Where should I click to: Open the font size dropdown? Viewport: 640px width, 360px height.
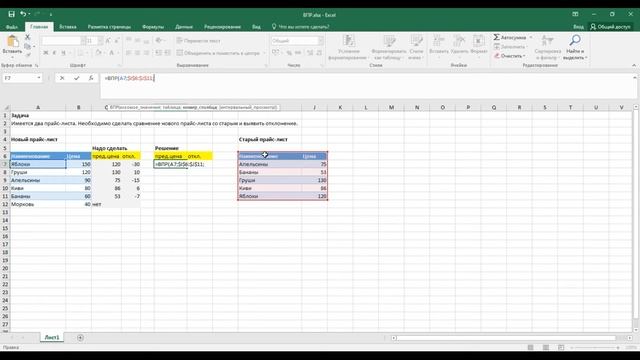point(100,41)
